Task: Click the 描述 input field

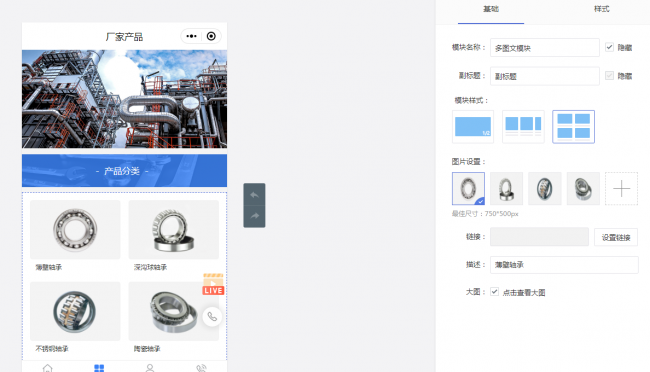Action: click(564, 265)
